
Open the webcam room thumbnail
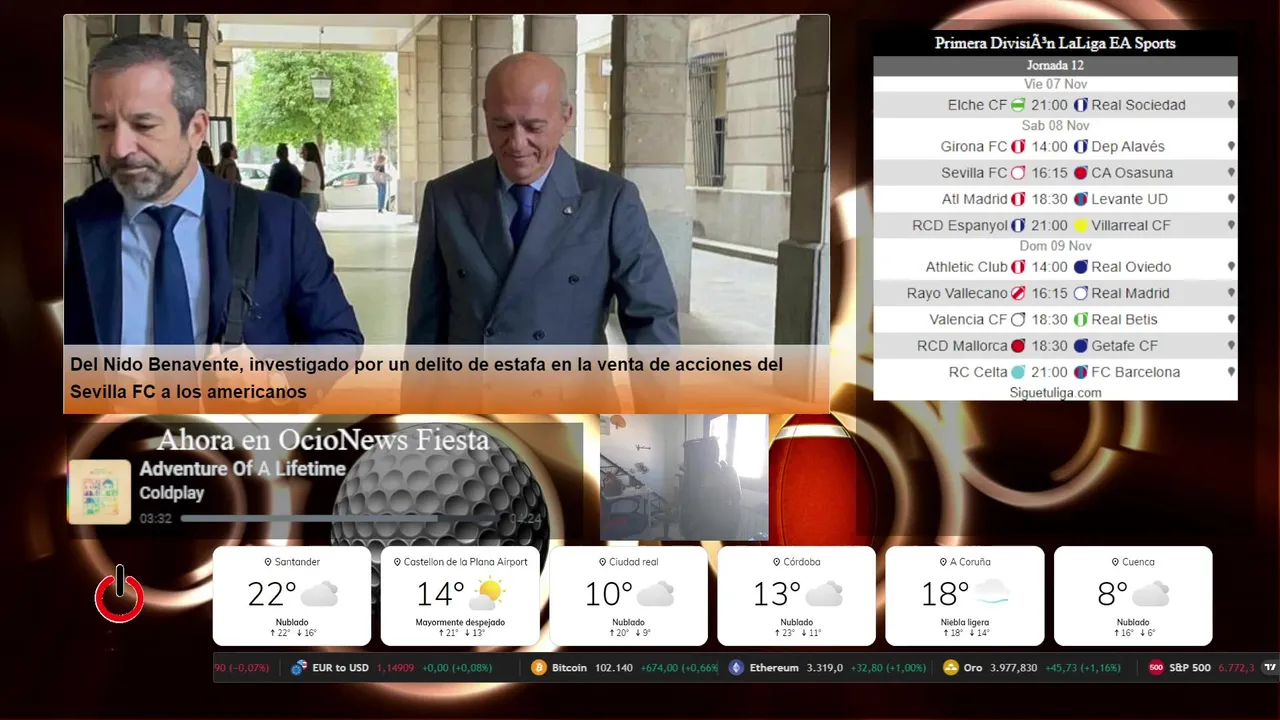pos(684,477)
